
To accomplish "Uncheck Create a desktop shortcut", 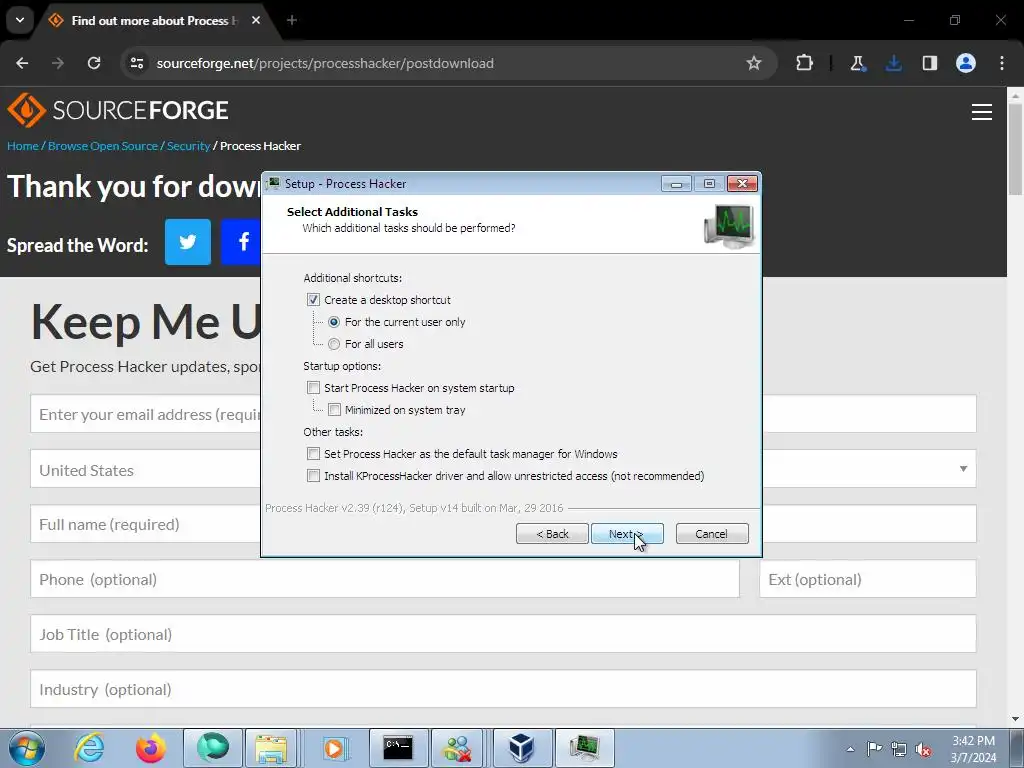I will pyautogui.click(x=313, y=300).
